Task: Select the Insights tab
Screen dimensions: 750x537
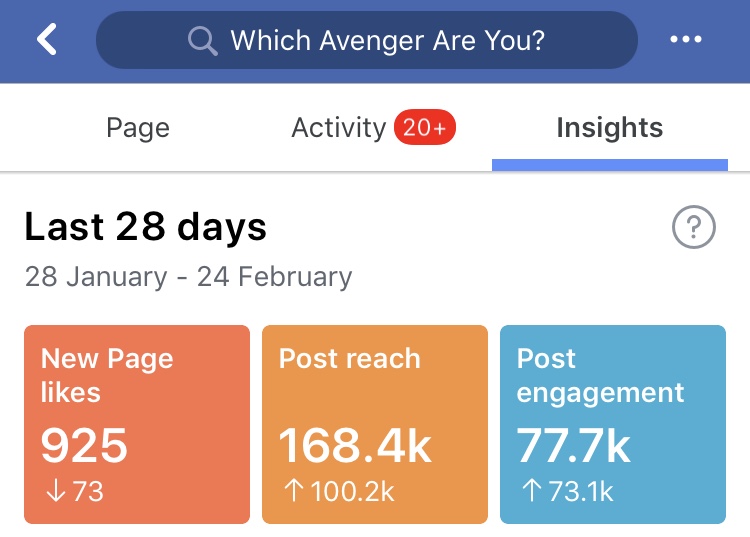Action: 609,128
